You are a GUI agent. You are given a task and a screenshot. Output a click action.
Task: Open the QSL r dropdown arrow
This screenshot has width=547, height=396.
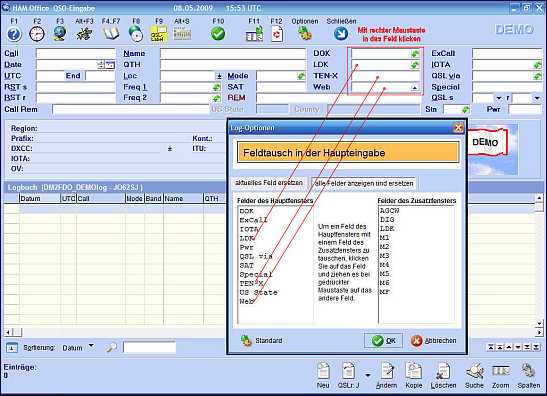[537, 98]
